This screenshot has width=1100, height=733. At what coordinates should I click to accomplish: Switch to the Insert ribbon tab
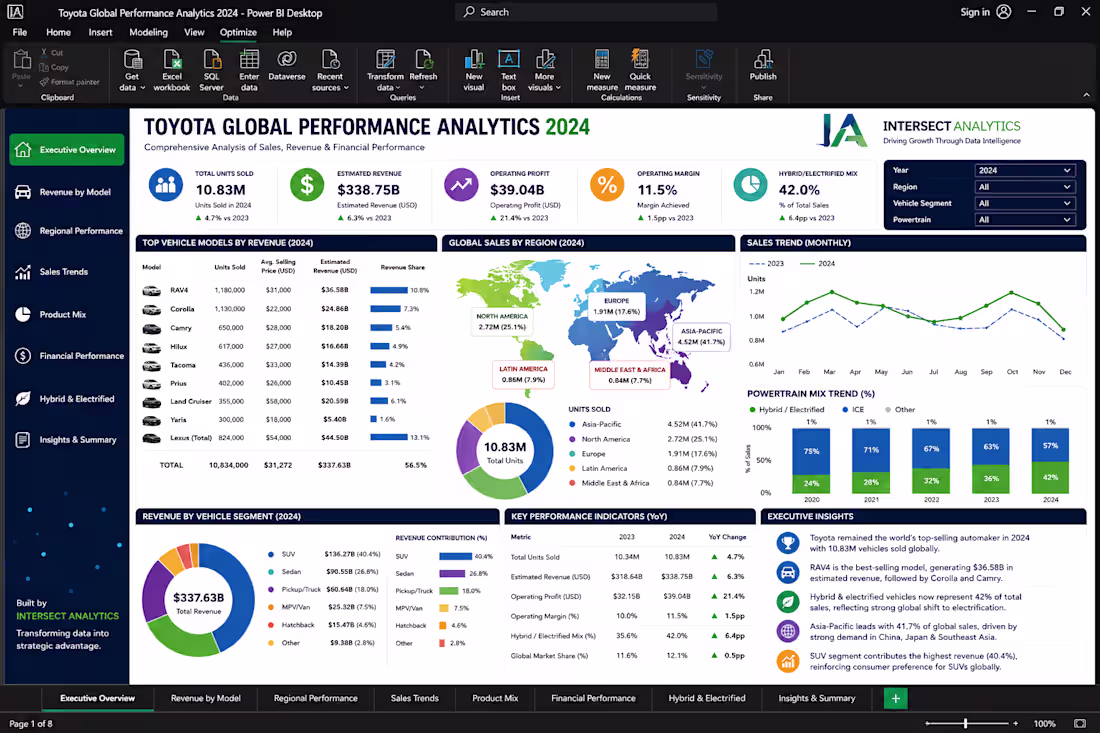100,32
